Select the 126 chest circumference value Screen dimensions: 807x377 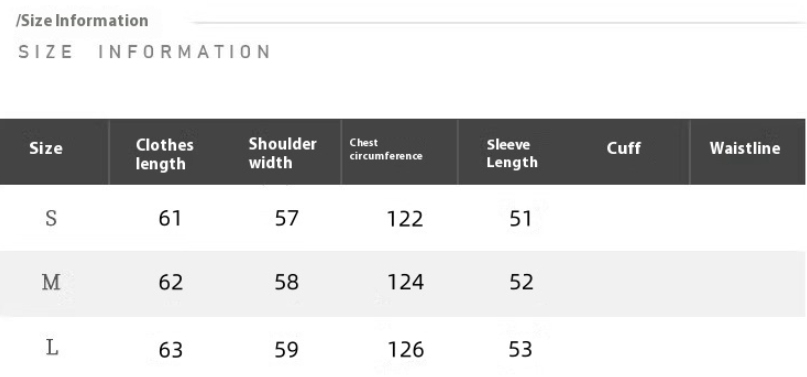[406, 350]
